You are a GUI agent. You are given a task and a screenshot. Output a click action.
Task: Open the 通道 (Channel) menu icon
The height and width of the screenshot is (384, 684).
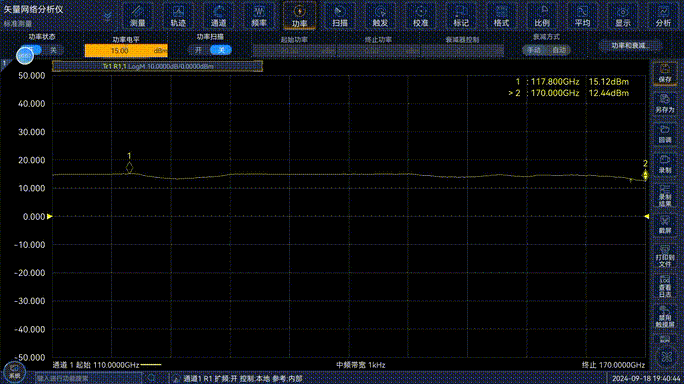pos(218,16)
